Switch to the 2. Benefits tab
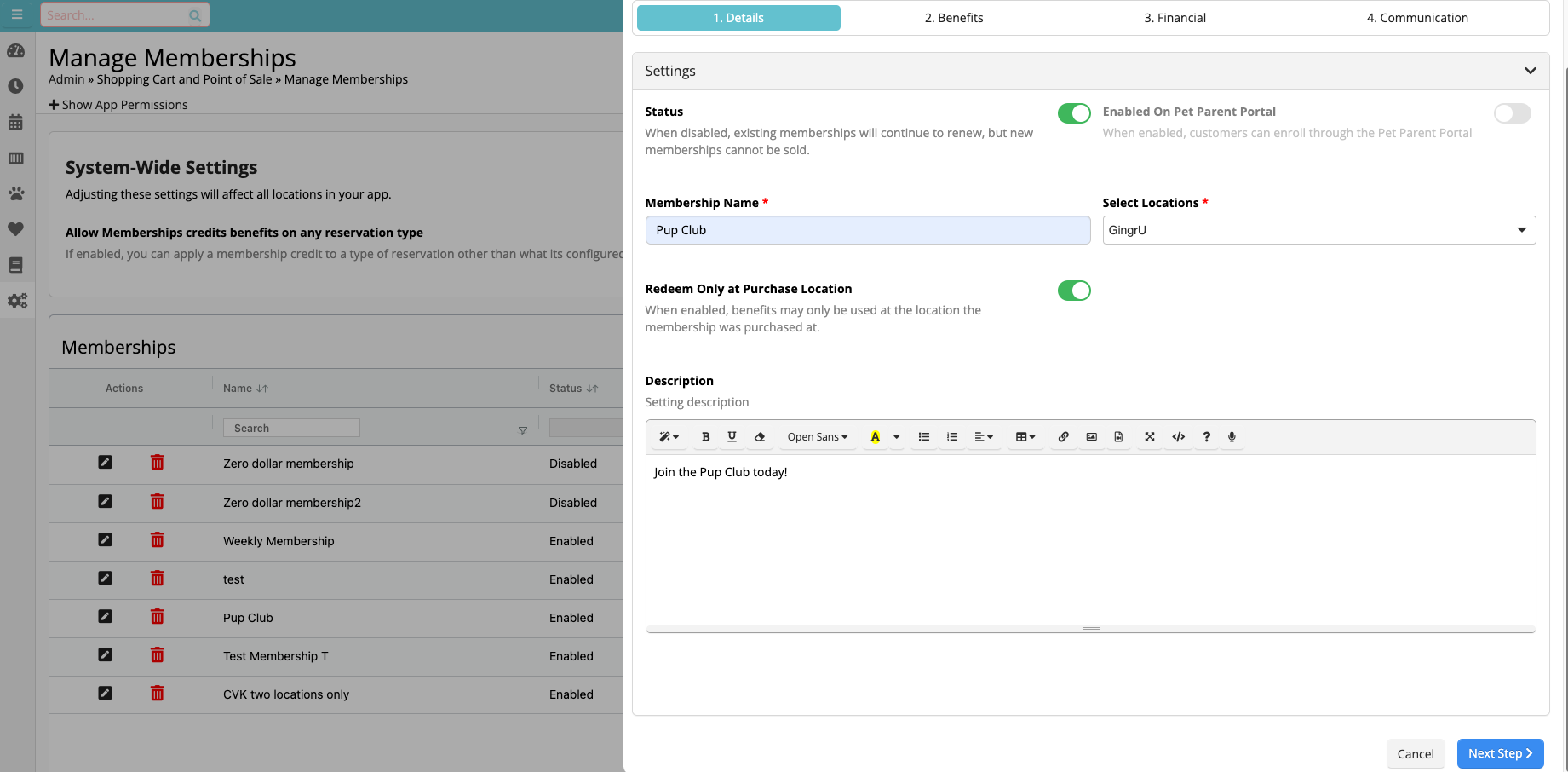 coord(954,18)
